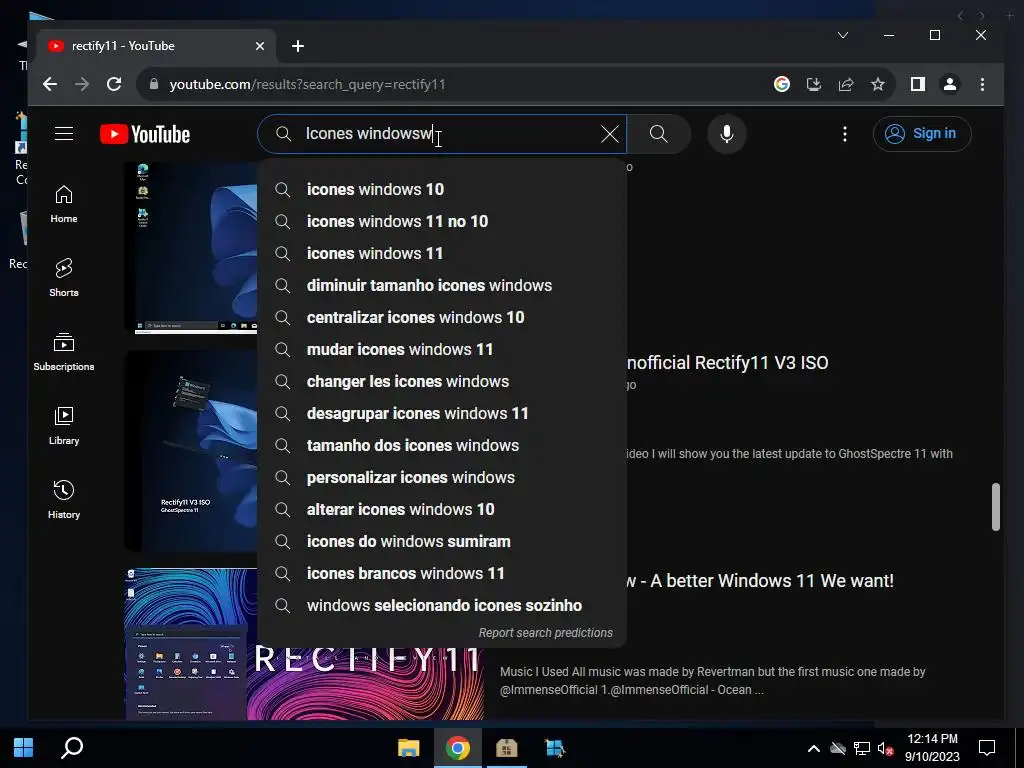Open the Rectify11 V3 ISO video title
The image size is (1024, 768).
[728, 363]
